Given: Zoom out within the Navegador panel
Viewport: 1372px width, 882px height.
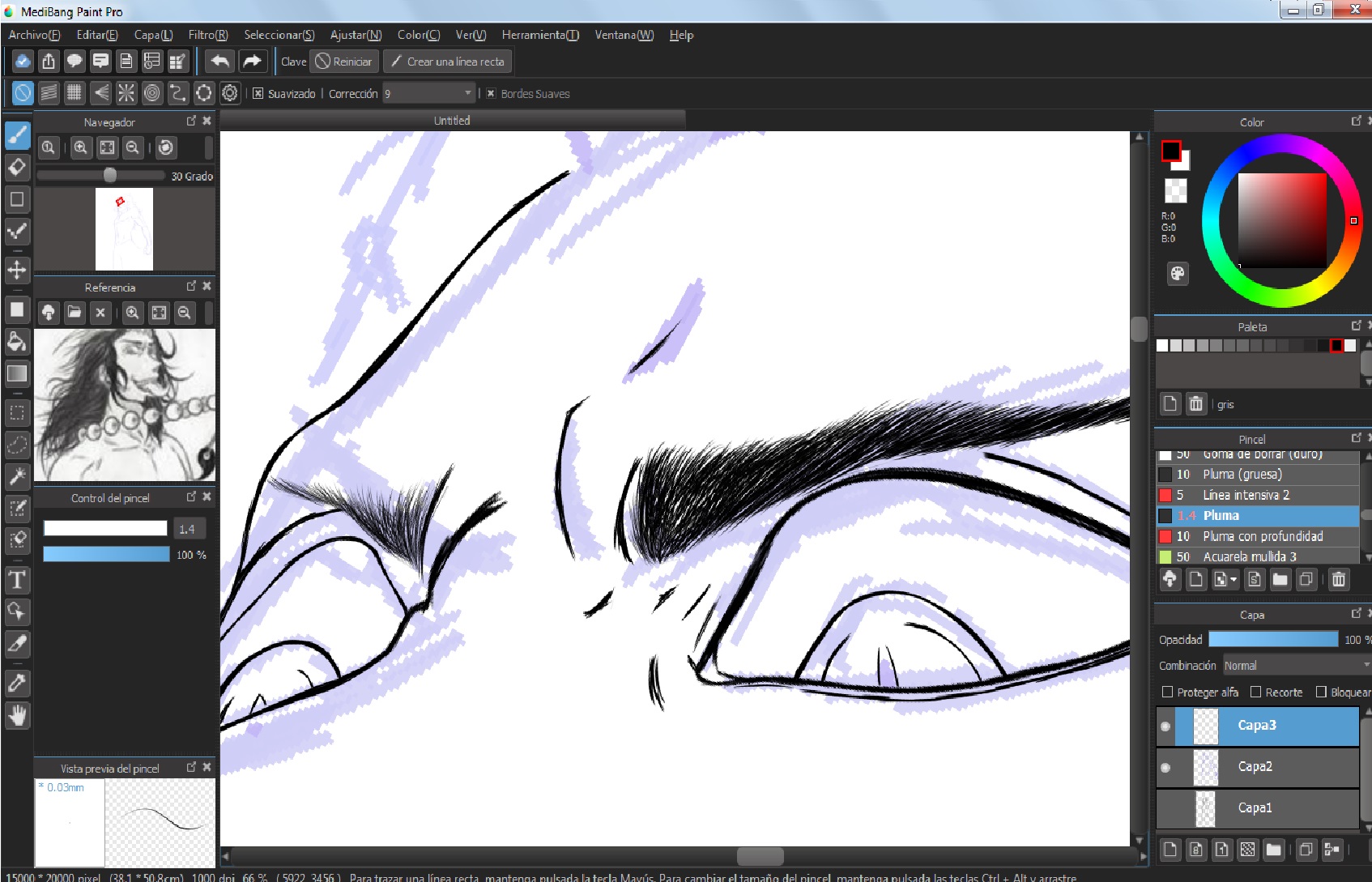Looking at the screenshot, I should (x=133, y=147).
